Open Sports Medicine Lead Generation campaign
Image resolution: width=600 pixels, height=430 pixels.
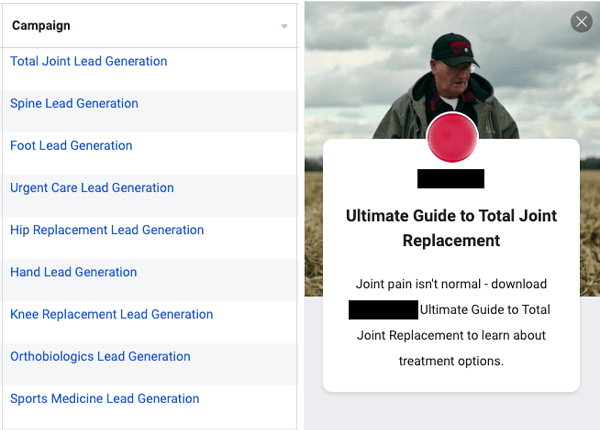pos(105,398)
